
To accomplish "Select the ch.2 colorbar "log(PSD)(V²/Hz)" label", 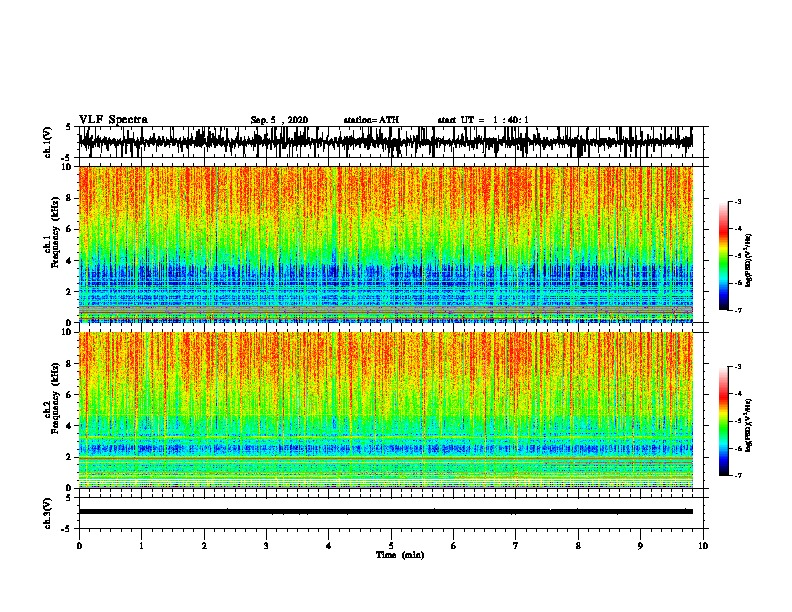I will pos(748,425).
